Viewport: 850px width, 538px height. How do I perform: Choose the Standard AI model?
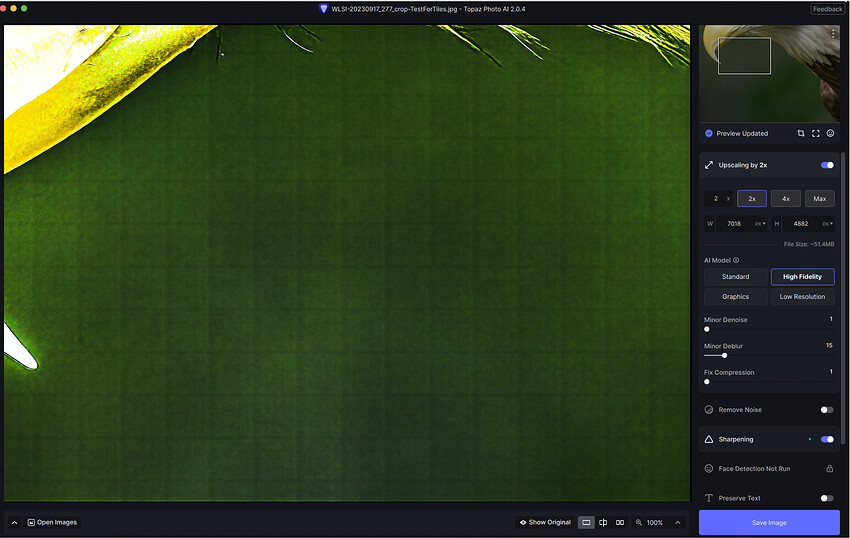click(736, 277)
